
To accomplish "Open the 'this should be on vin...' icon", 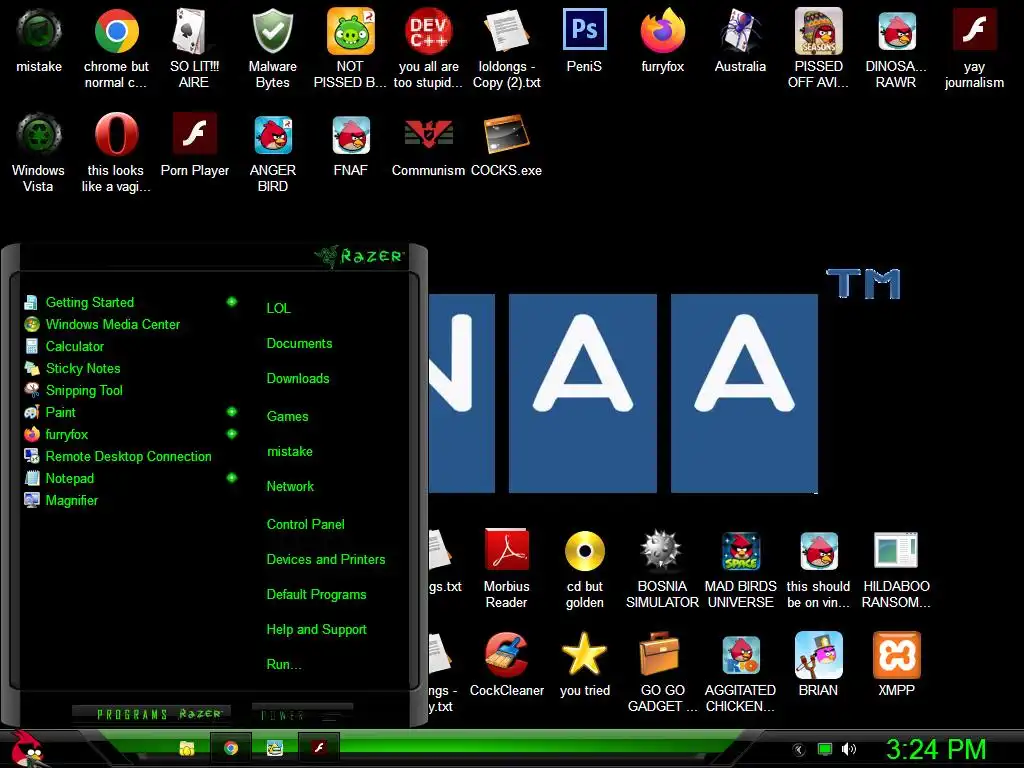I will (819, 551).
